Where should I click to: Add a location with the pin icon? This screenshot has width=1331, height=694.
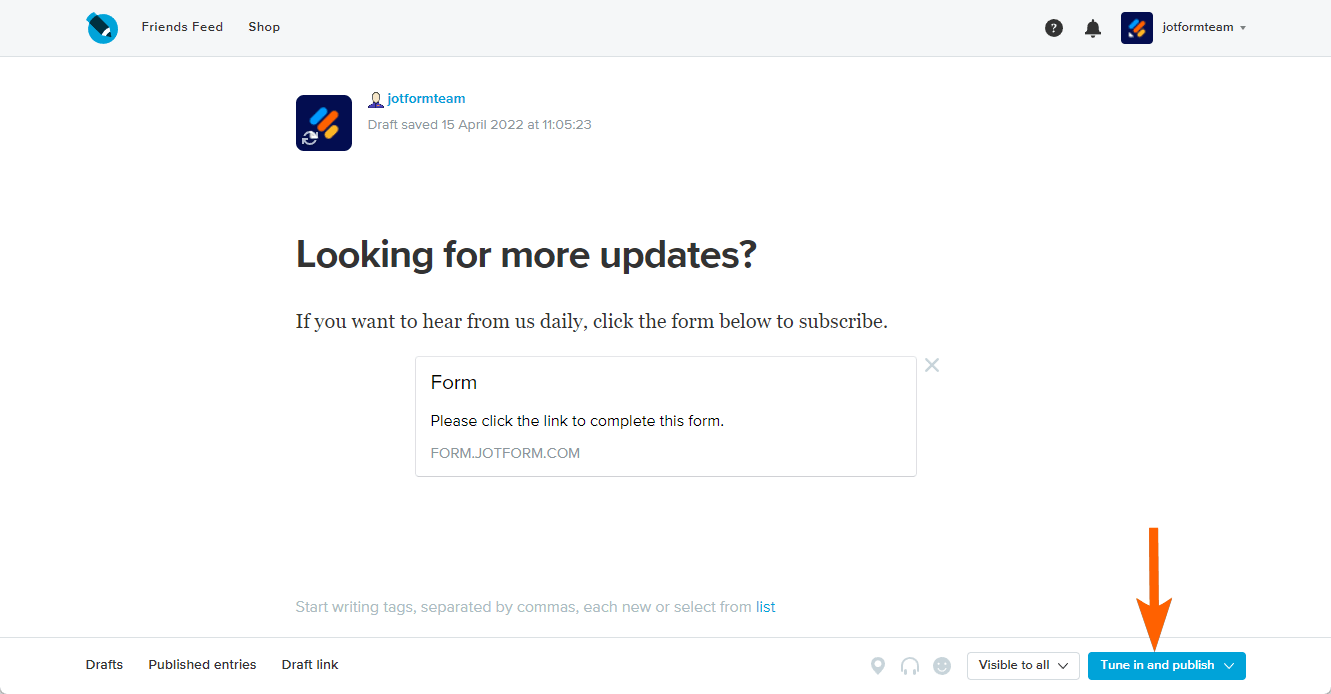pos(877,665)
